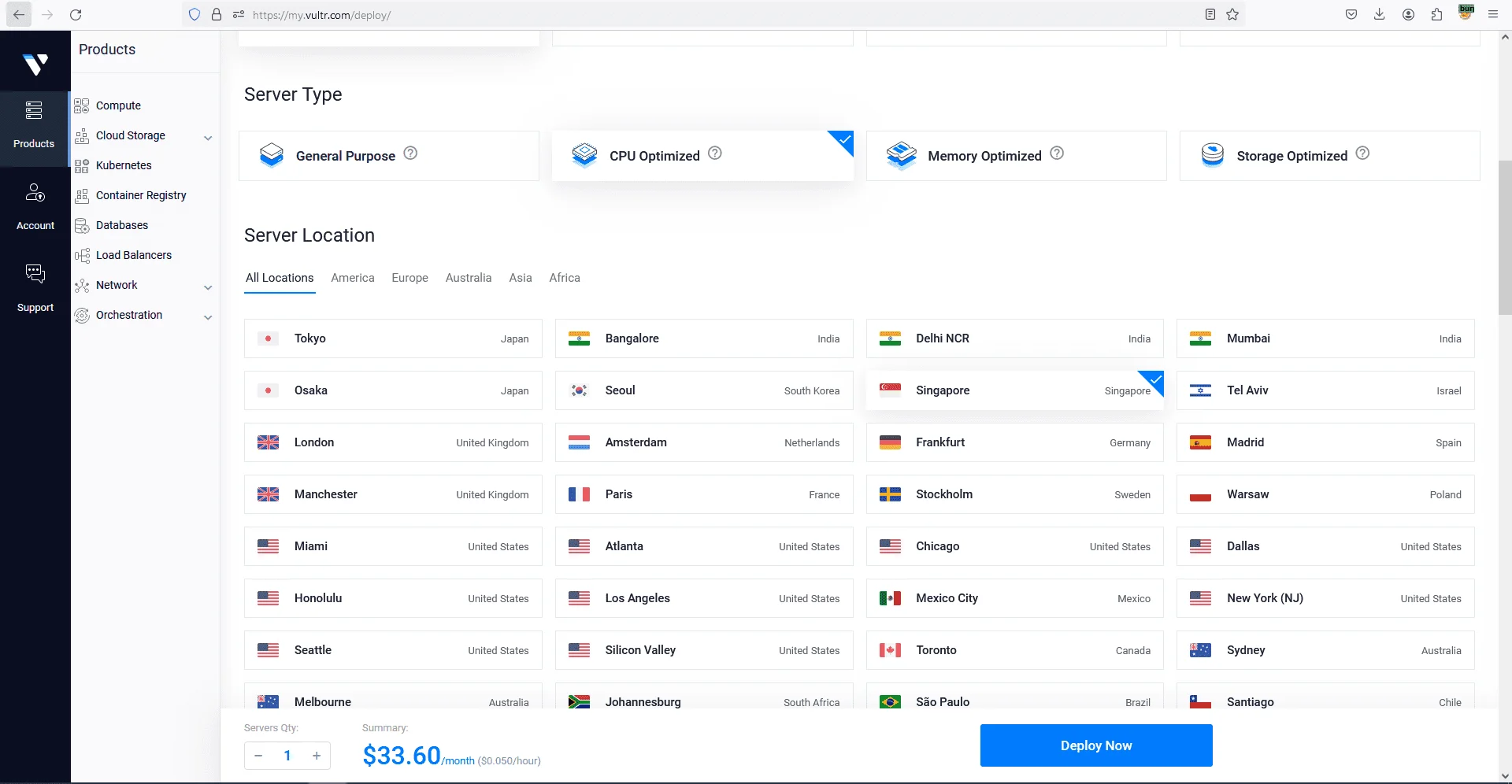Viewport: 1512px width, 784px height.
Task: Open the Account sidebar section
Action: click(x=35, y=207)
